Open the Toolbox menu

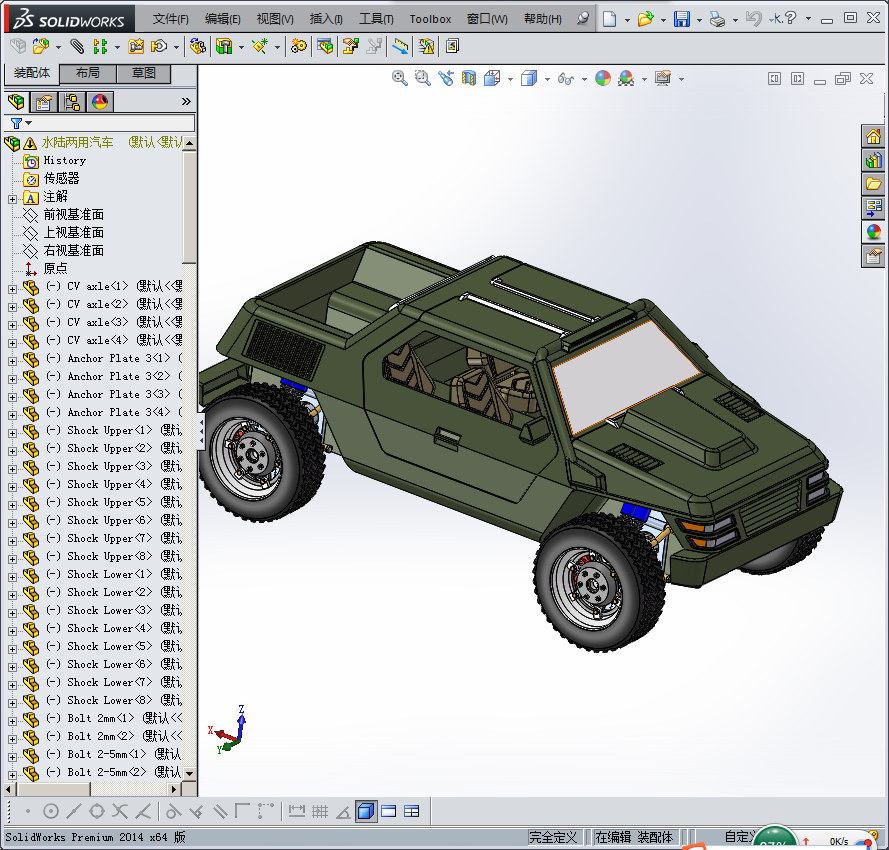[430, 19]
